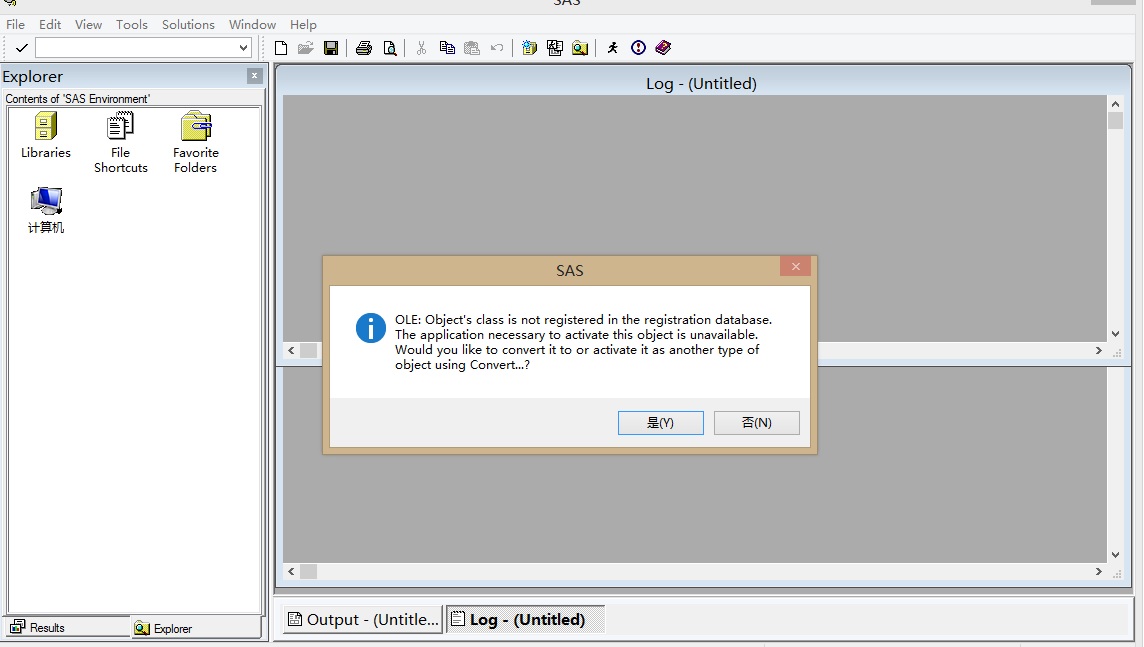Close the SAS OLE dialog
This screenshot has height=647, width=1144.
[795, 266]
